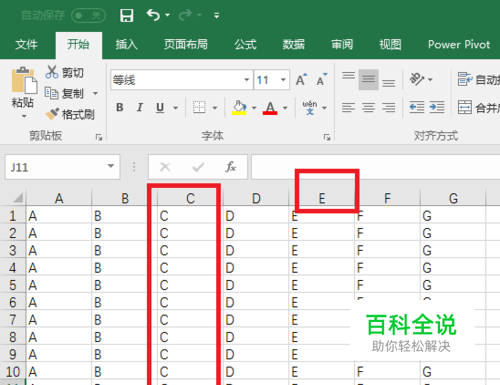
Task: Open the Power Pivot tab
Action: [459, 44]
